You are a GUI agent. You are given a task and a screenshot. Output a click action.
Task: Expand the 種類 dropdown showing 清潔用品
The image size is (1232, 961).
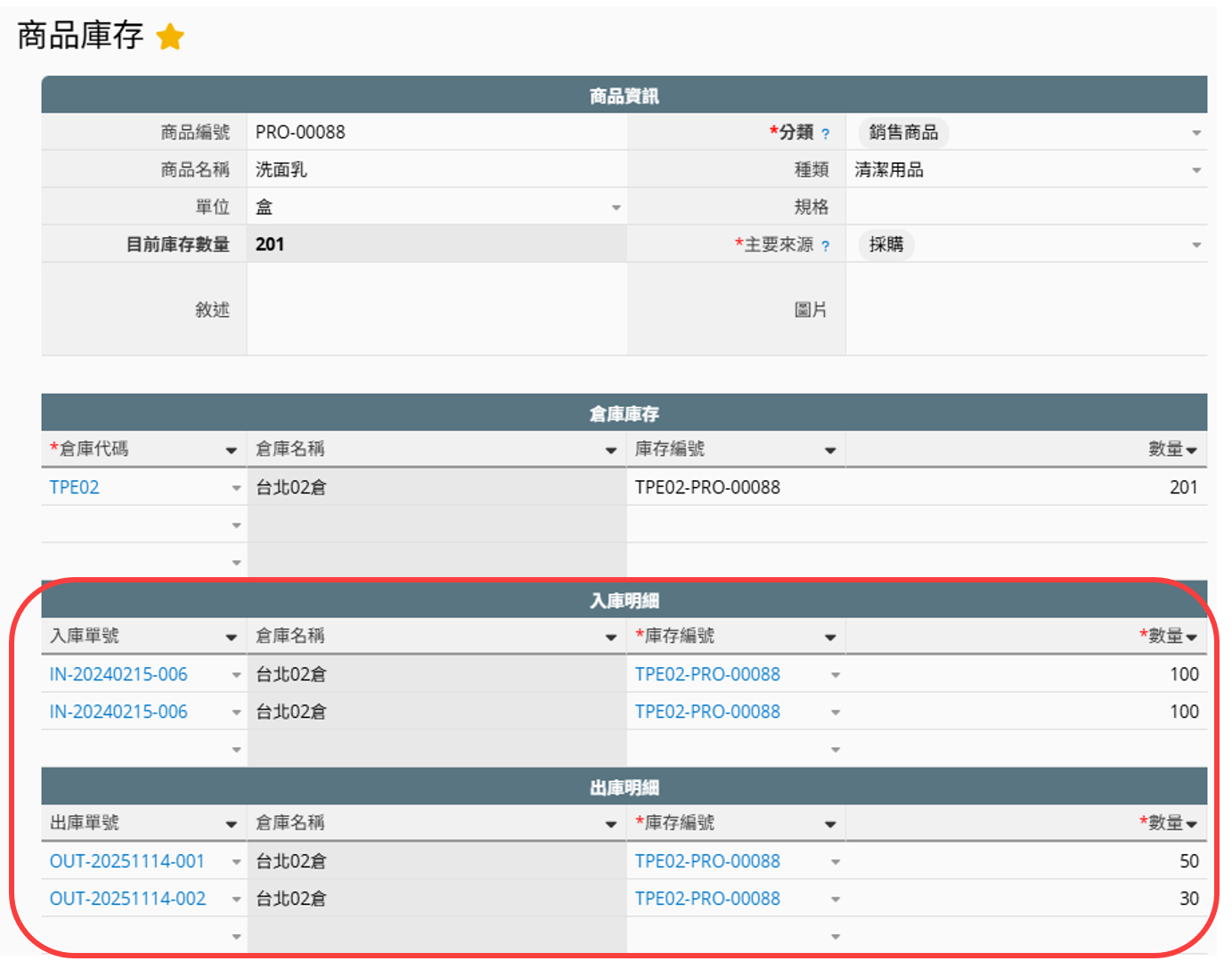pos(1195,170)
